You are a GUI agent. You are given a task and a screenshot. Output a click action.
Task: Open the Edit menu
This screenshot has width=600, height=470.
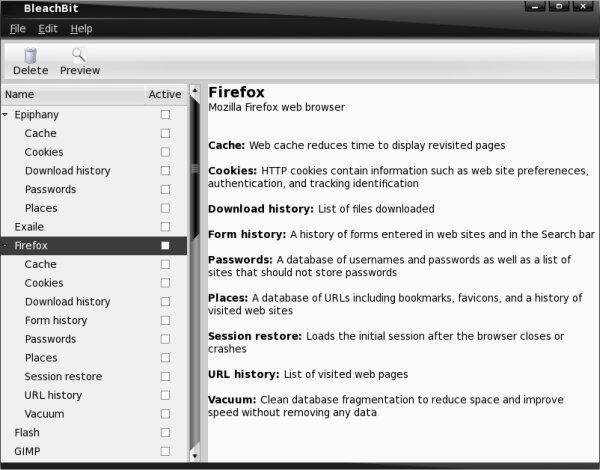click(48, 29)
